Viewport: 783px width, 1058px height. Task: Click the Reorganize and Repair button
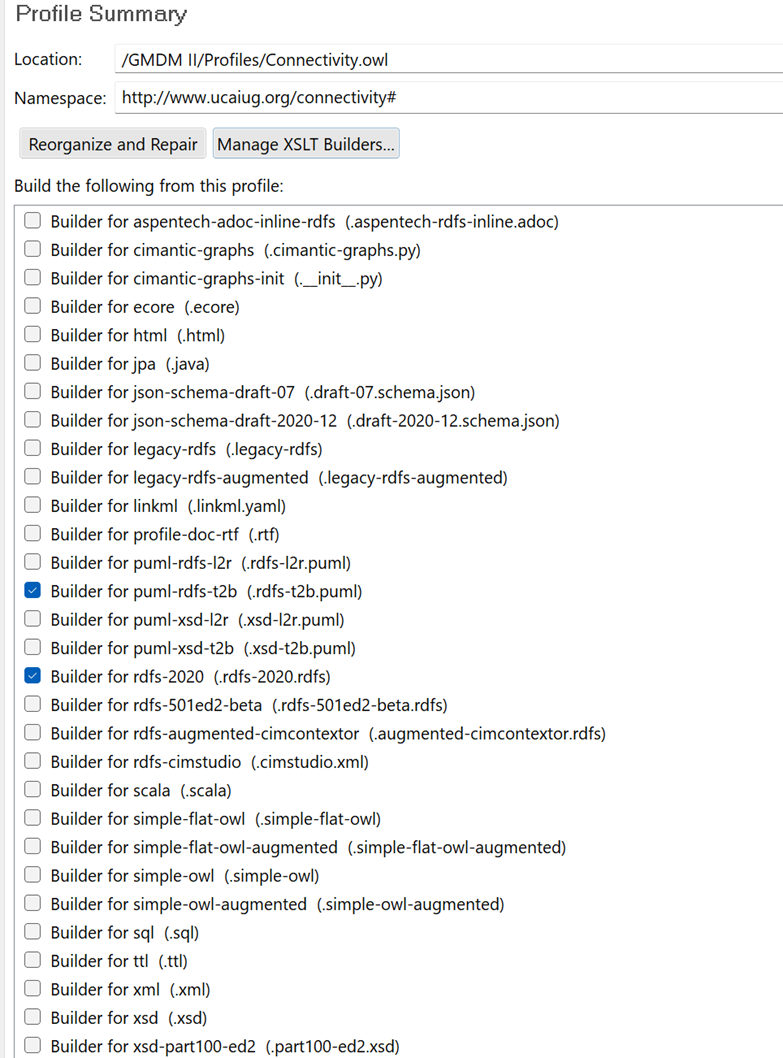(113, 144)
